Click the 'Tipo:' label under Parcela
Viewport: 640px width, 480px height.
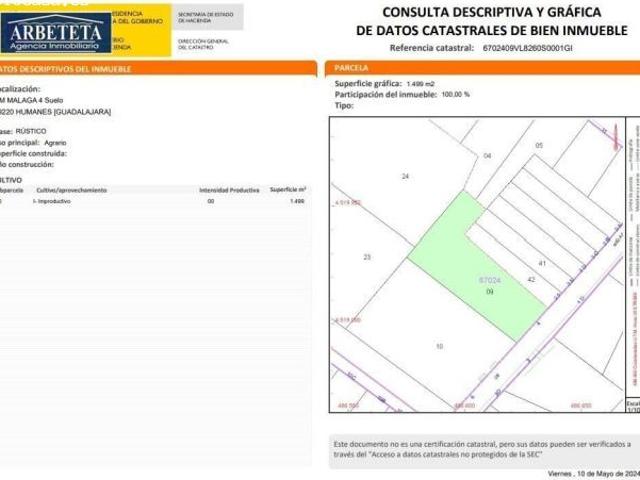click(344, 106)
